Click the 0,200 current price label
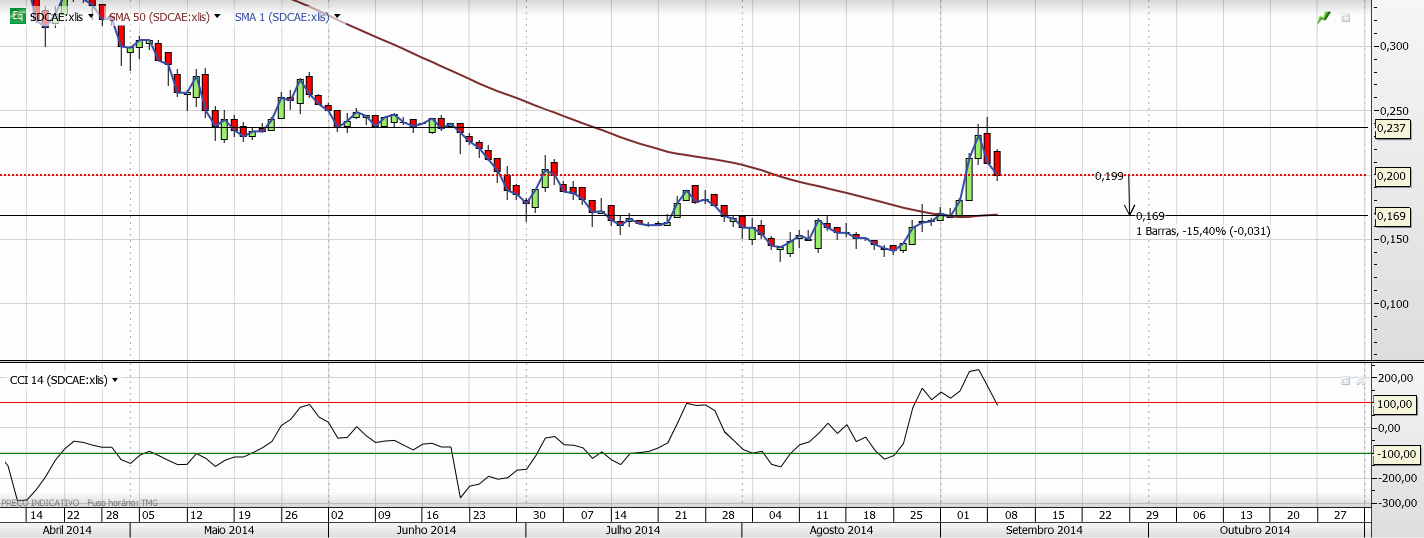 pos(1392,176)
